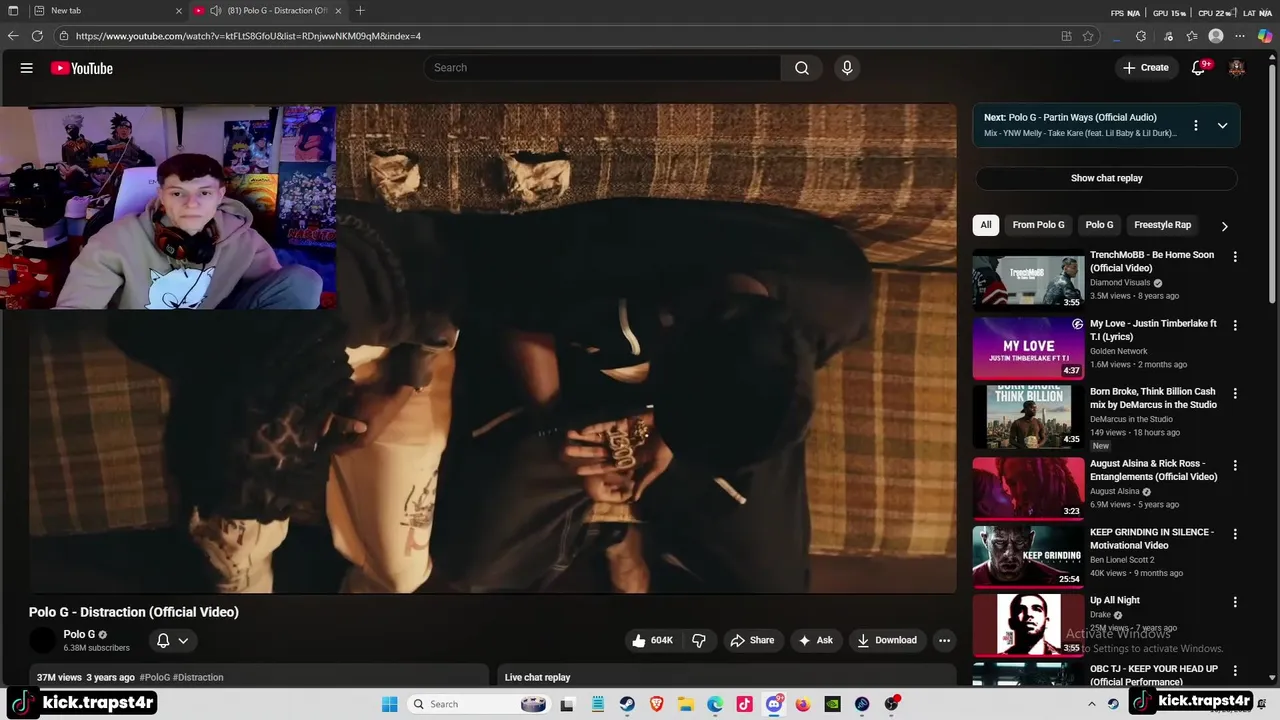Reload the page with the refresh icon
This screenshot has height=720, width=1280.
click(x=37, y=36)
